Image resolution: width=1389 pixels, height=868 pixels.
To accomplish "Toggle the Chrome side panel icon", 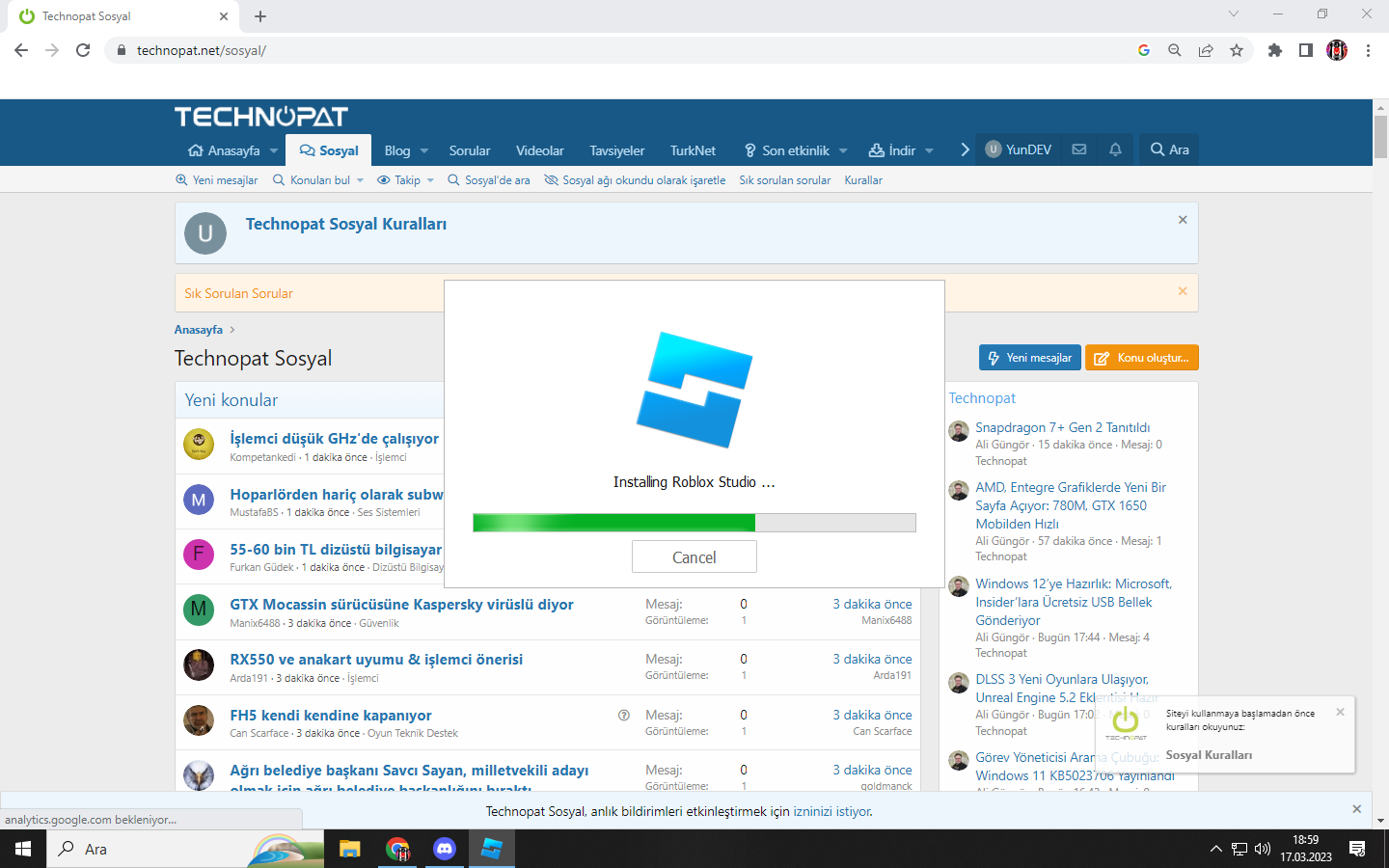I will click(1306, 50).
